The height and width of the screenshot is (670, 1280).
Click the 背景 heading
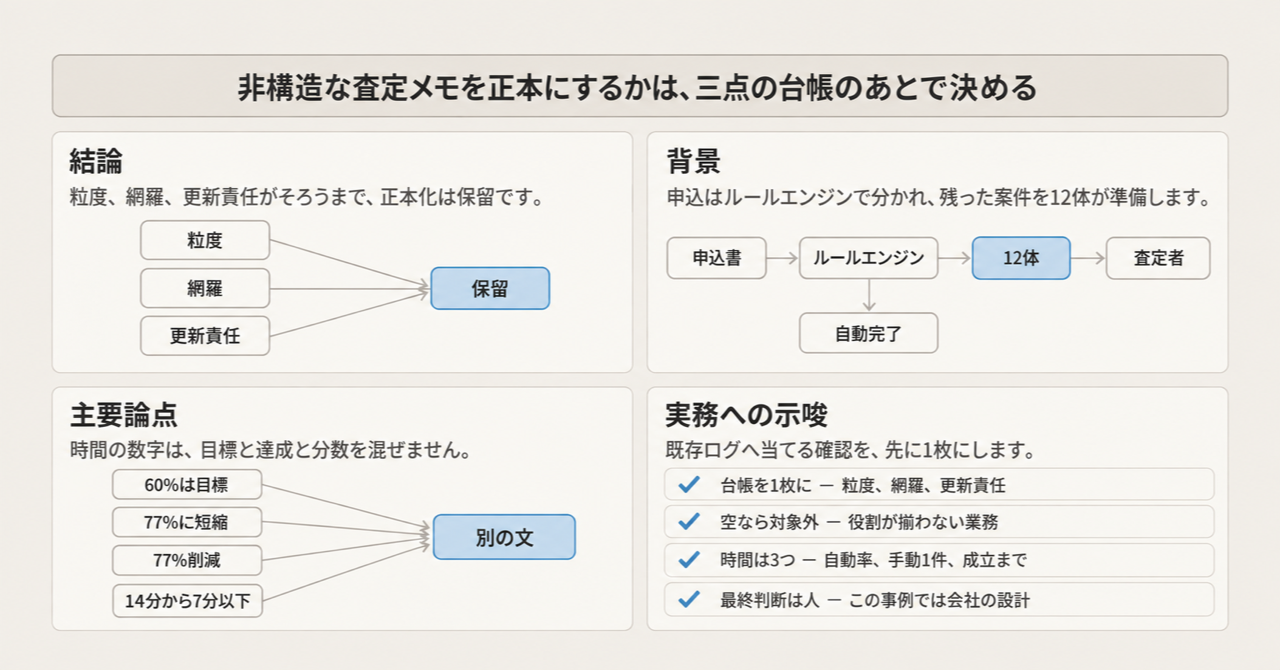(693, 160)
